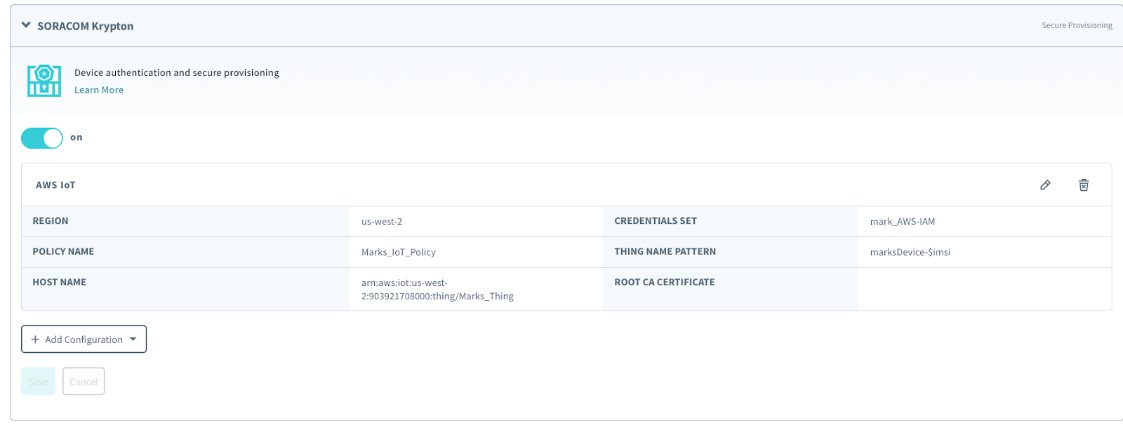Click the AWS IoT section title
1123x424 pixels.
click(56, 185)
